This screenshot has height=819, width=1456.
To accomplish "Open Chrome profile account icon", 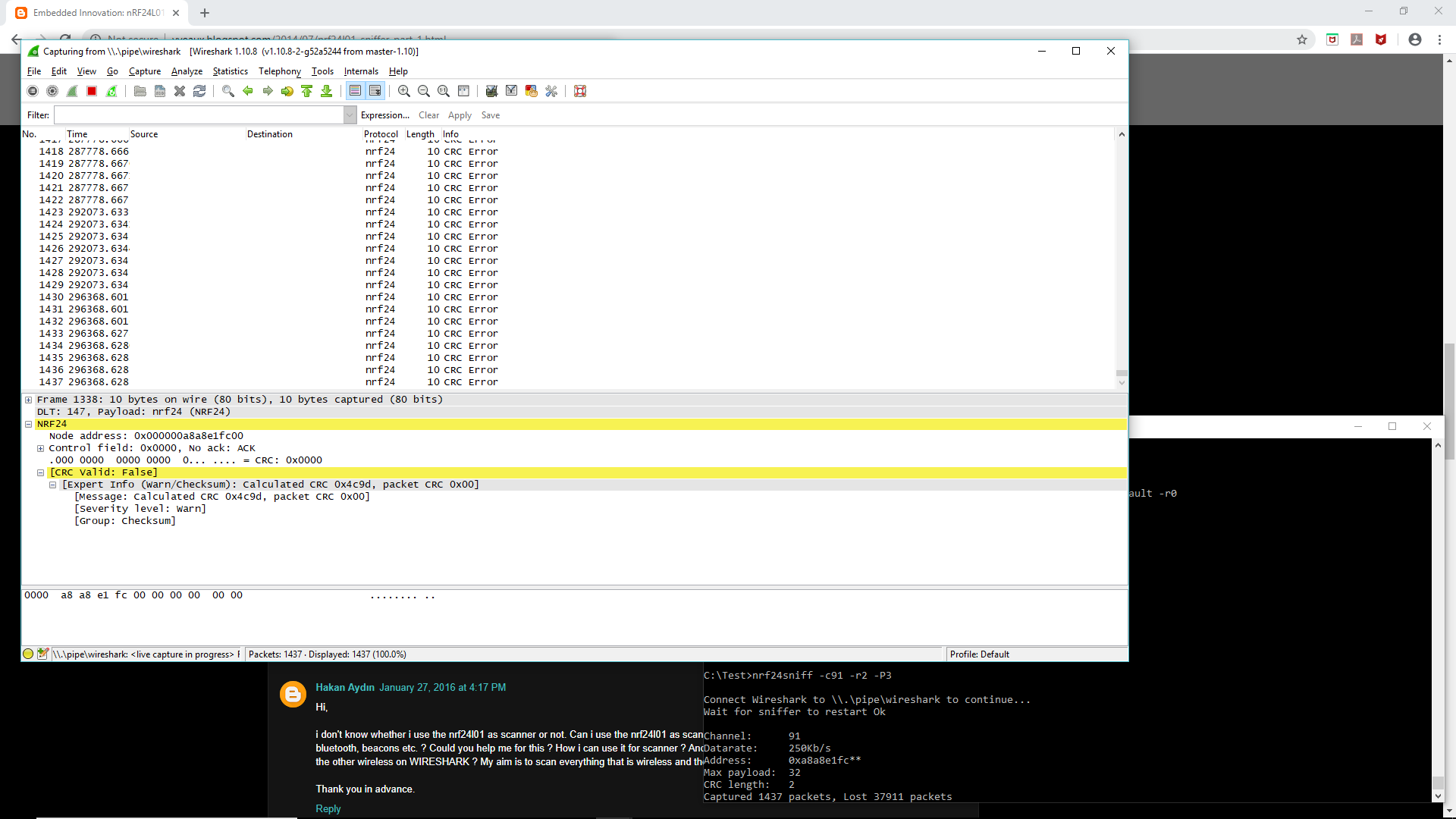I will 1414,39.
